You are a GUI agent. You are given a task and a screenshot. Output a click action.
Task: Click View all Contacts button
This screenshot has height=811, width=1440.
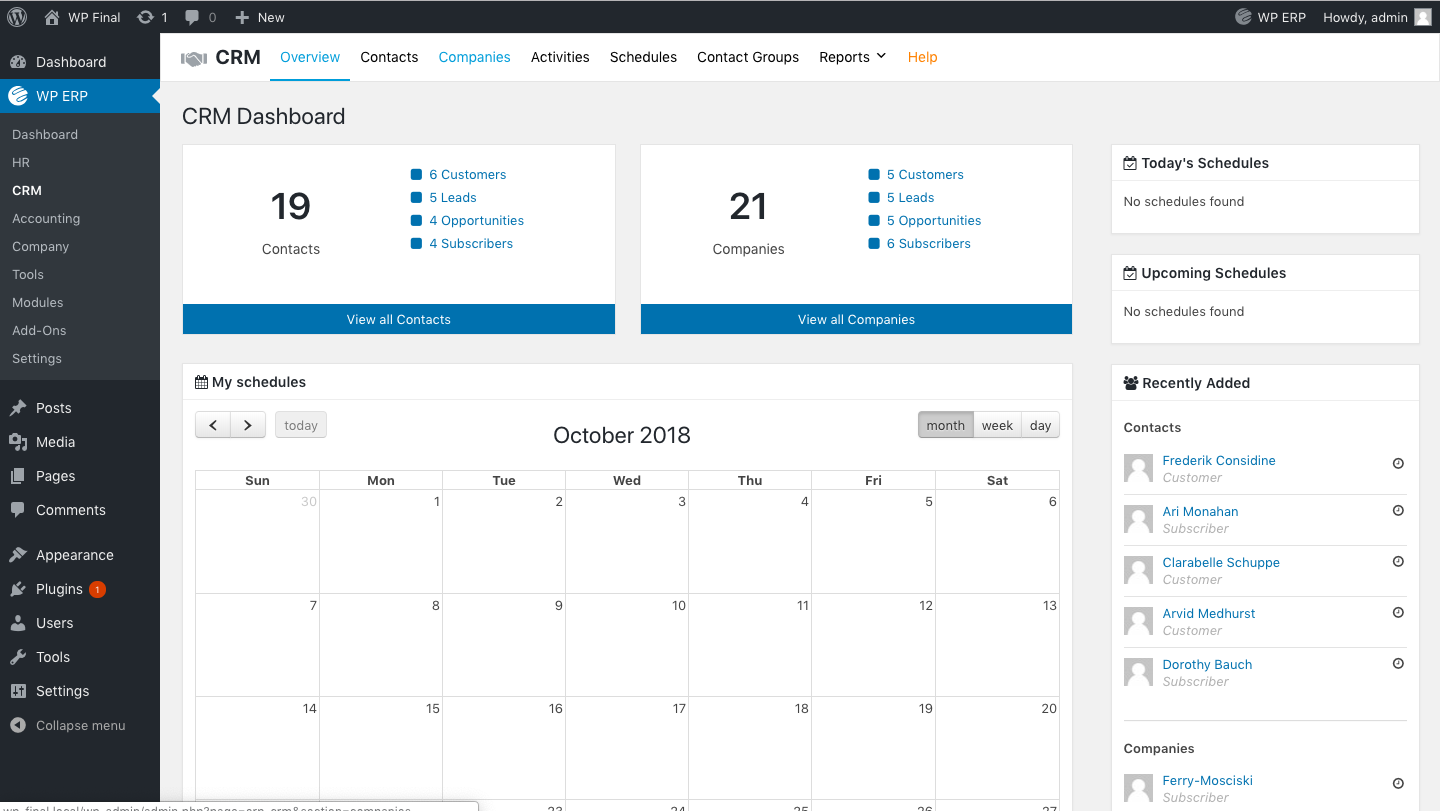click(399, 320)
